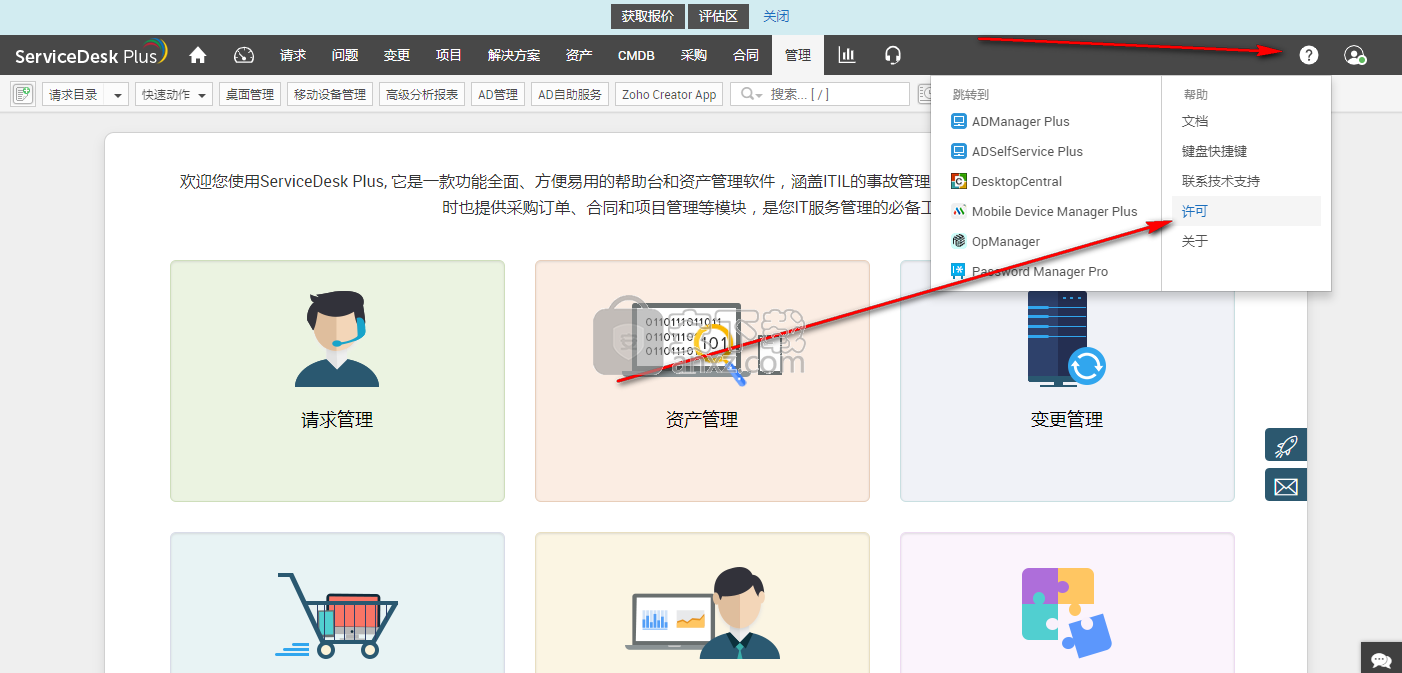Open the dashboard gauge icon
Screen dimensions: 1402x673
[x=245, y=55]
